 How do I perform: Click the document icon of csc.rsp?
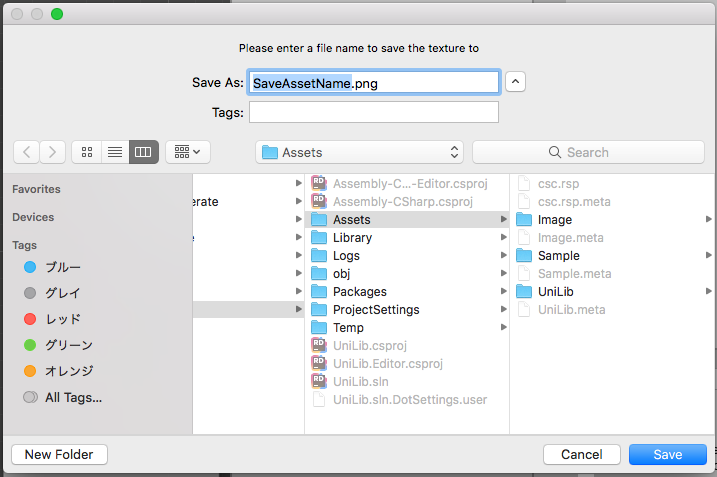524,183
